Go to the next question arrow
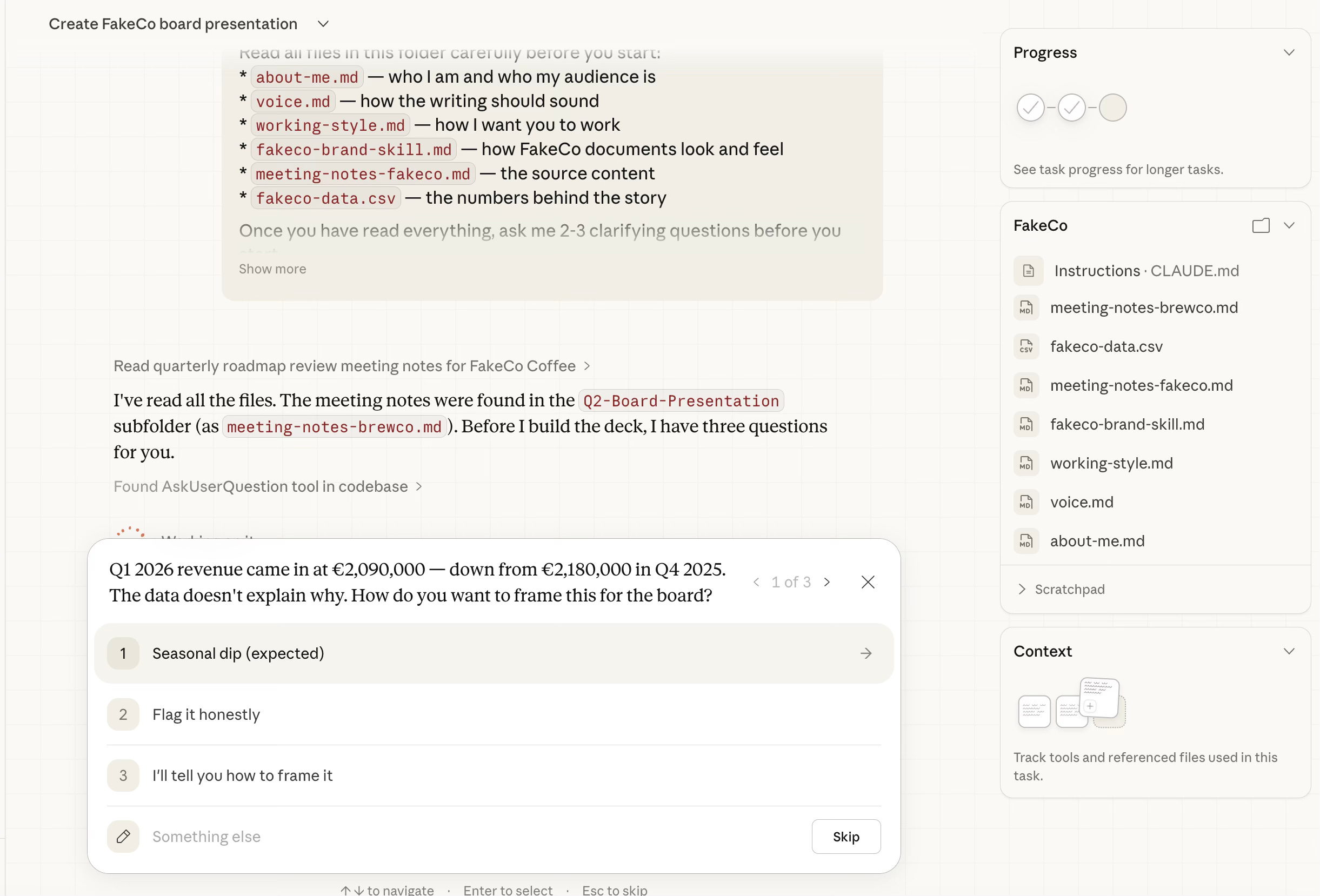1320x896 pixels. pos(827,582)
